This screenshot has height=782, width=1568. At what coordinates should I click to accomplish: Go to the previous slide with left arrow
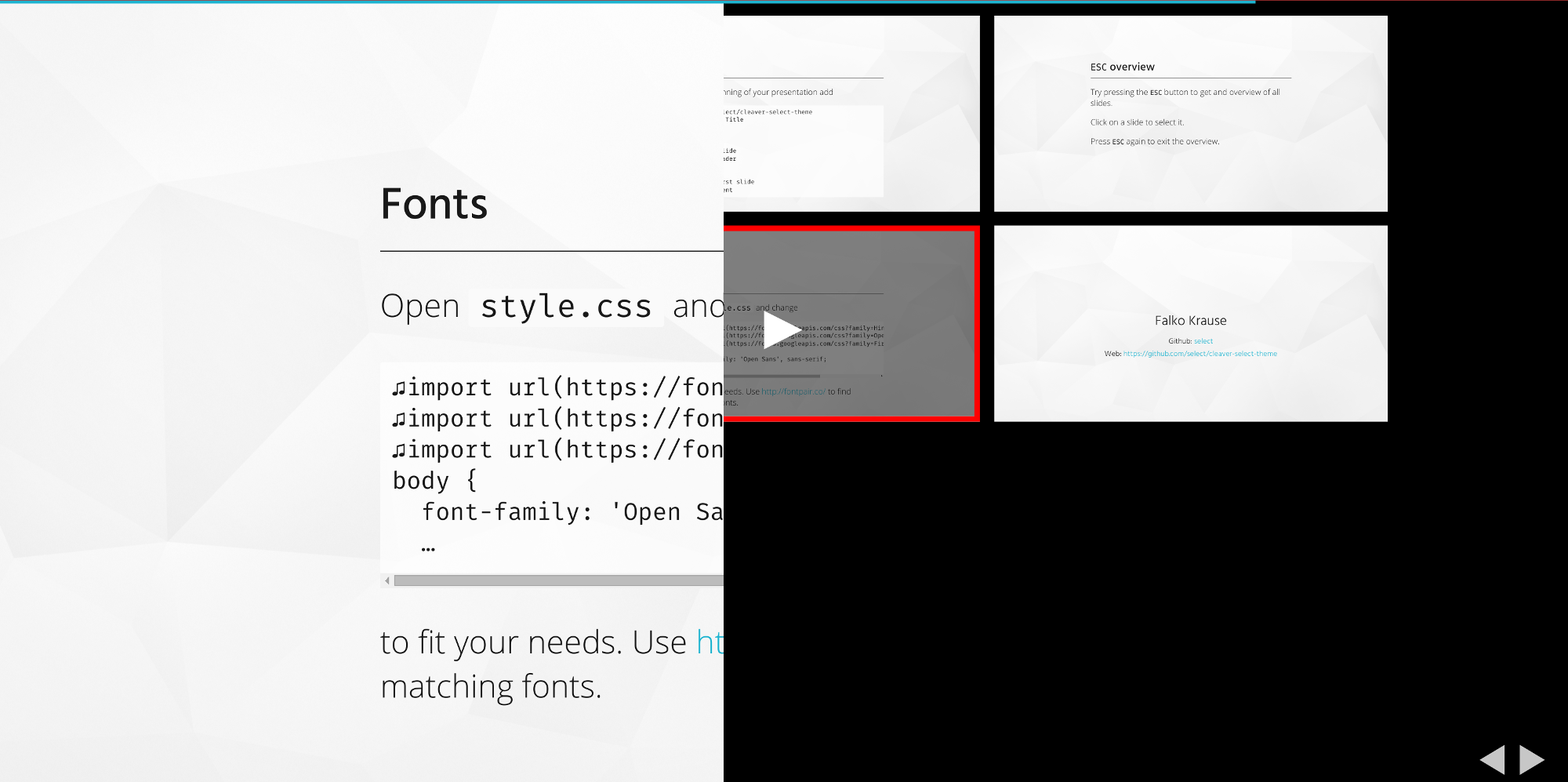coord(1492,759)
